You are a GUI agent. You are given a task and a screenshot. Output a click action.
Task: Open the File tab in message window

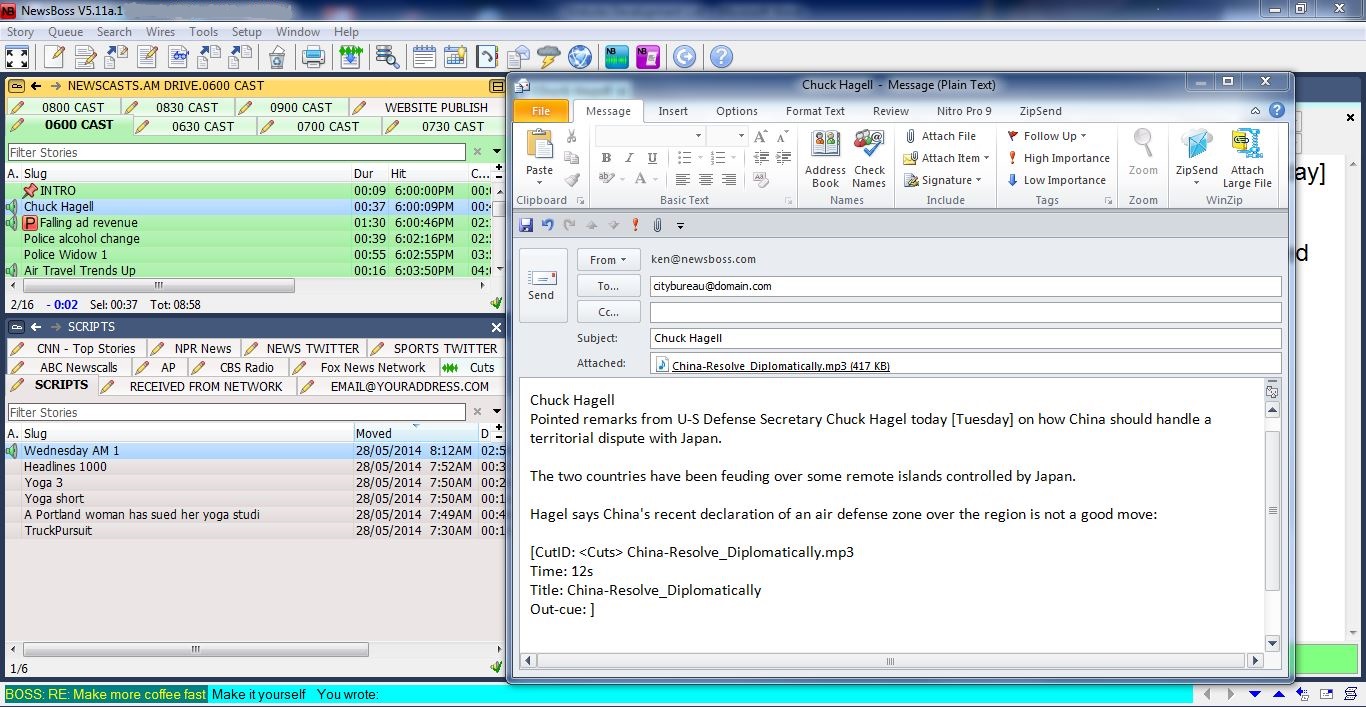point(541,111)
